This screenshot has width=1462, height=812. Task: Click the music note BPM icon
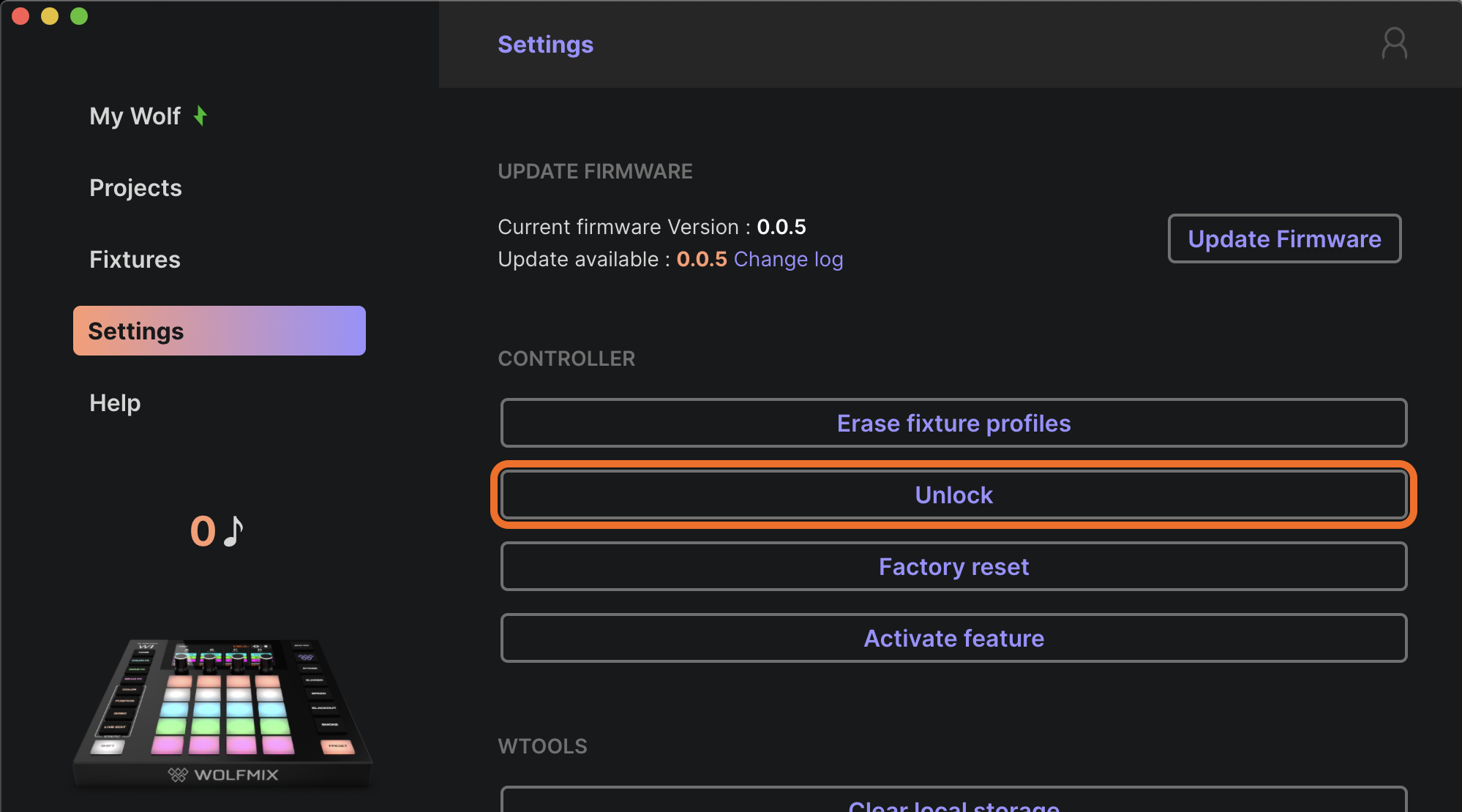tap(233, 531)
